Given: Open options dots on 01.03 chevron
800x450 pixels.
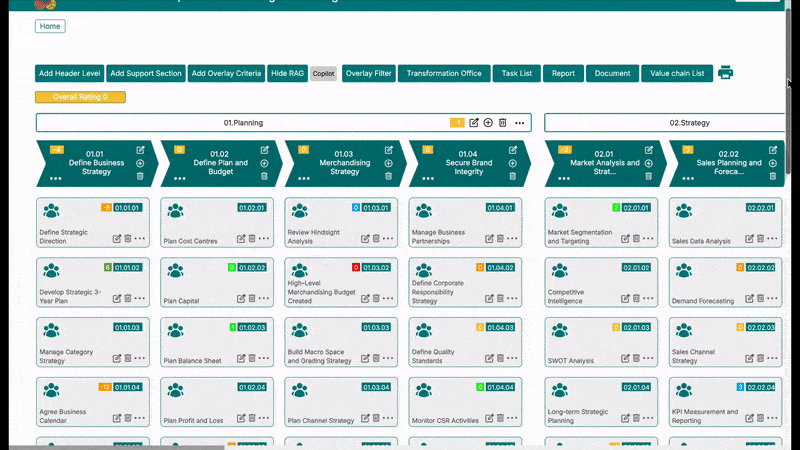Looking at the screenshot, I should point(304,179).
